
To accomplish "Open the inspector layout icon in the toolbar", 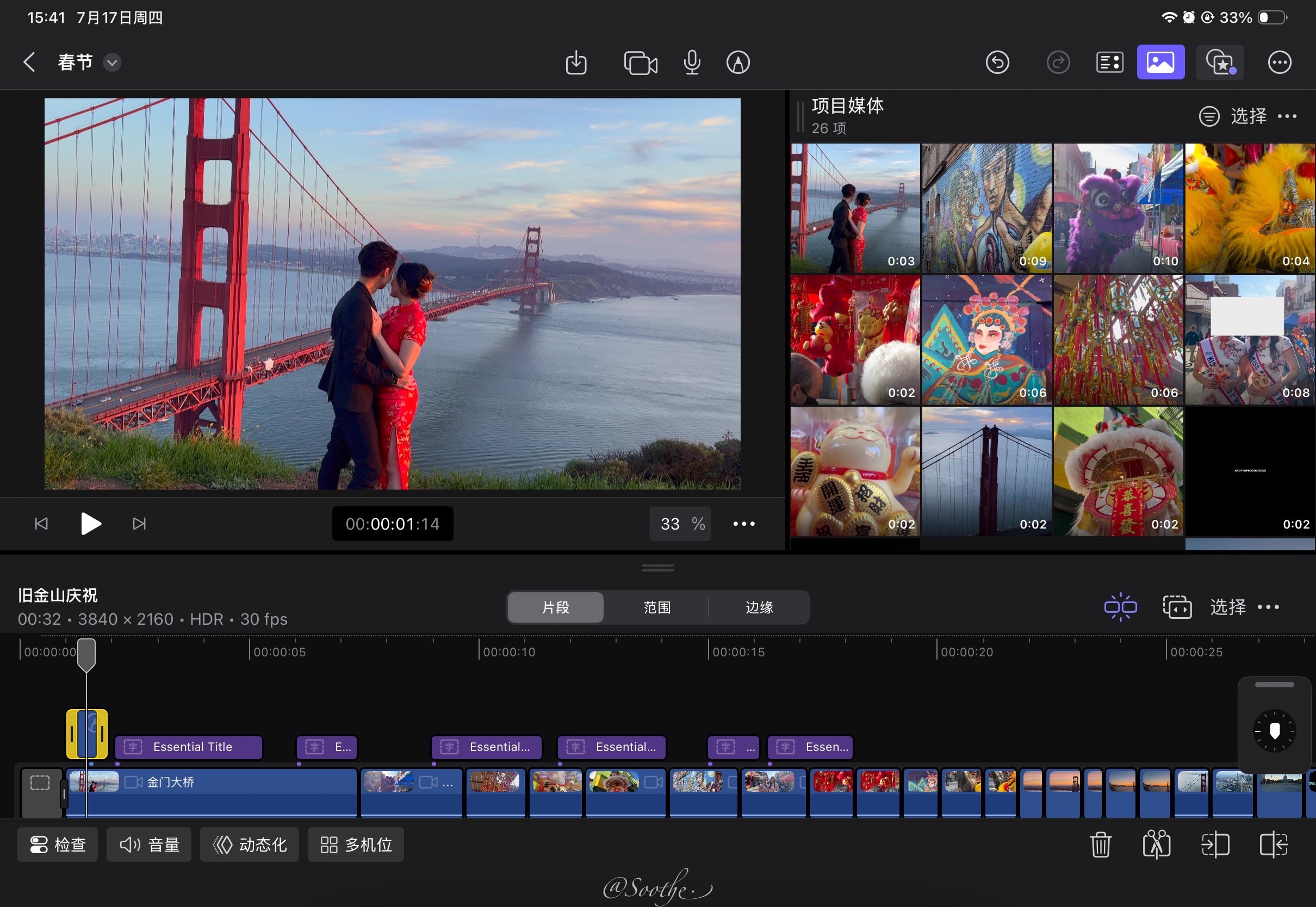I will coord(1109,63).
